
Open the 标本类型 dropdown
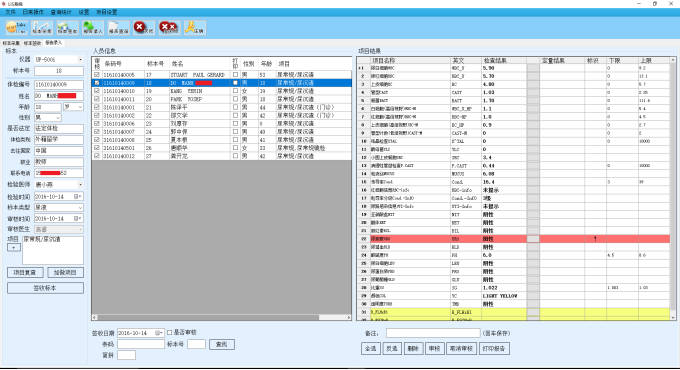80,208
